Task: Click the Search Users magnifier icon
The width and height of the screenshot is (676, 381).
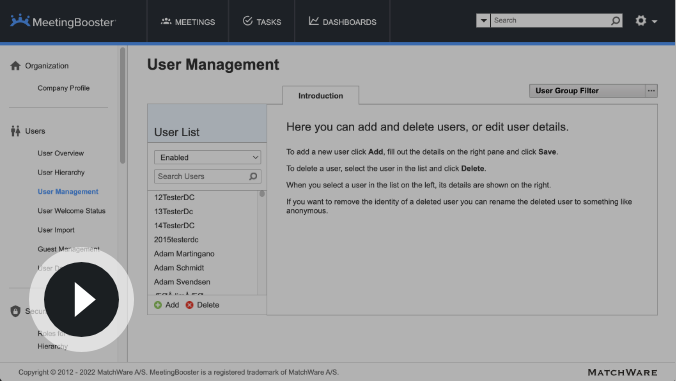Action: click(253, 176)
